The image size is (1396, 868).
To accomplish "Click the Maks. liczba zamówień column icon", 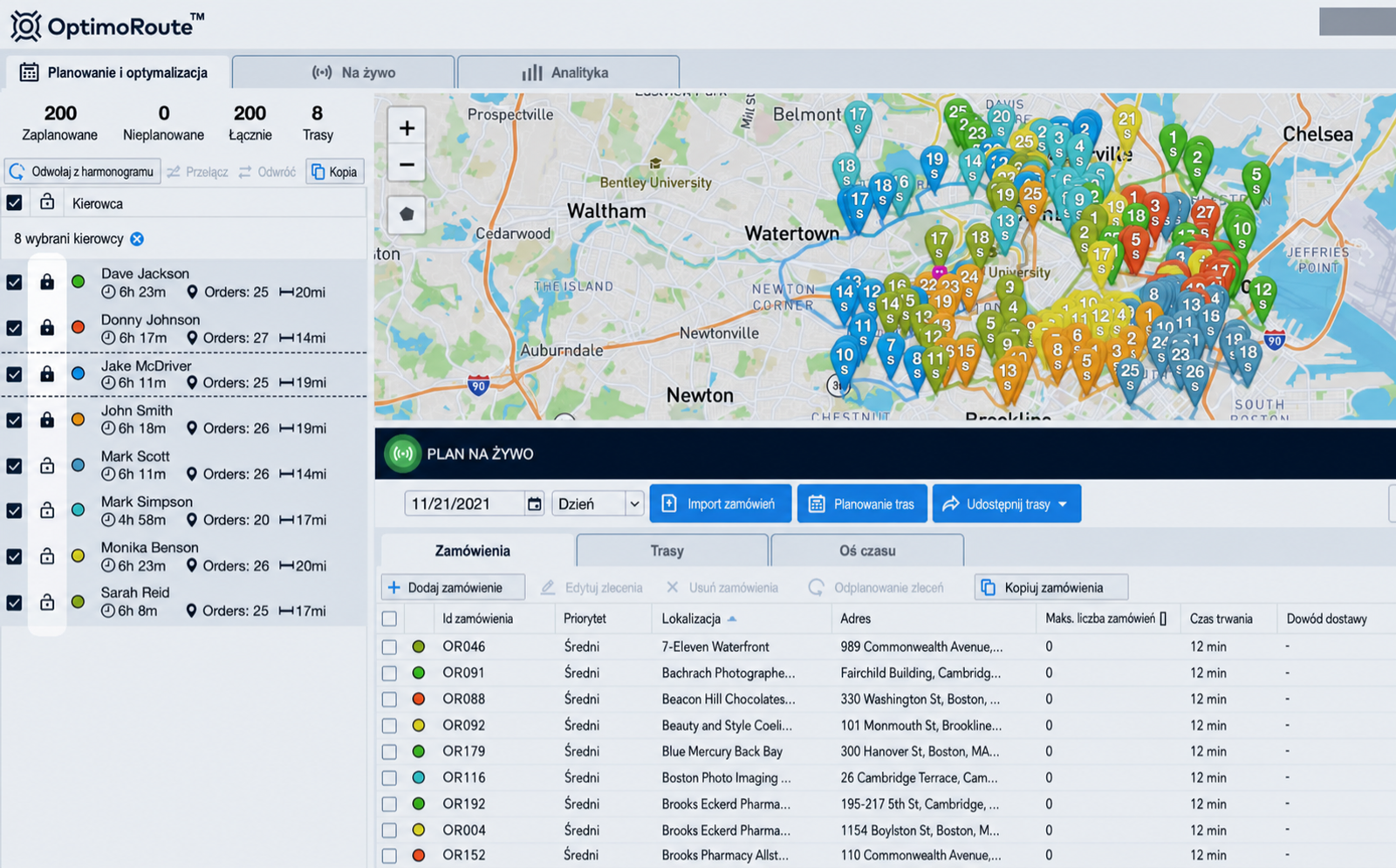I will pos(1163,619).
